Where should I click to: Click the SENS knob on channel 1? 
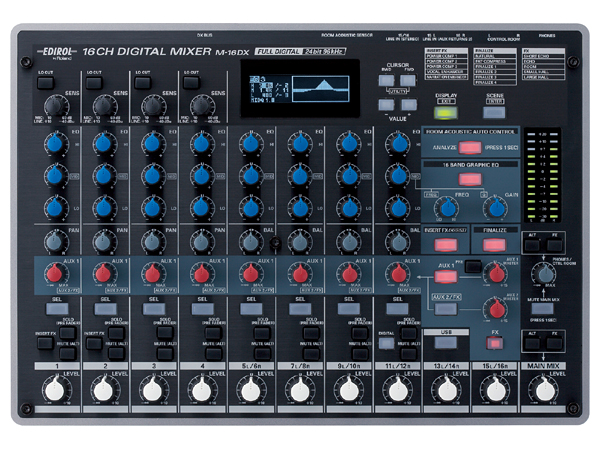click(x=55, y=106)
